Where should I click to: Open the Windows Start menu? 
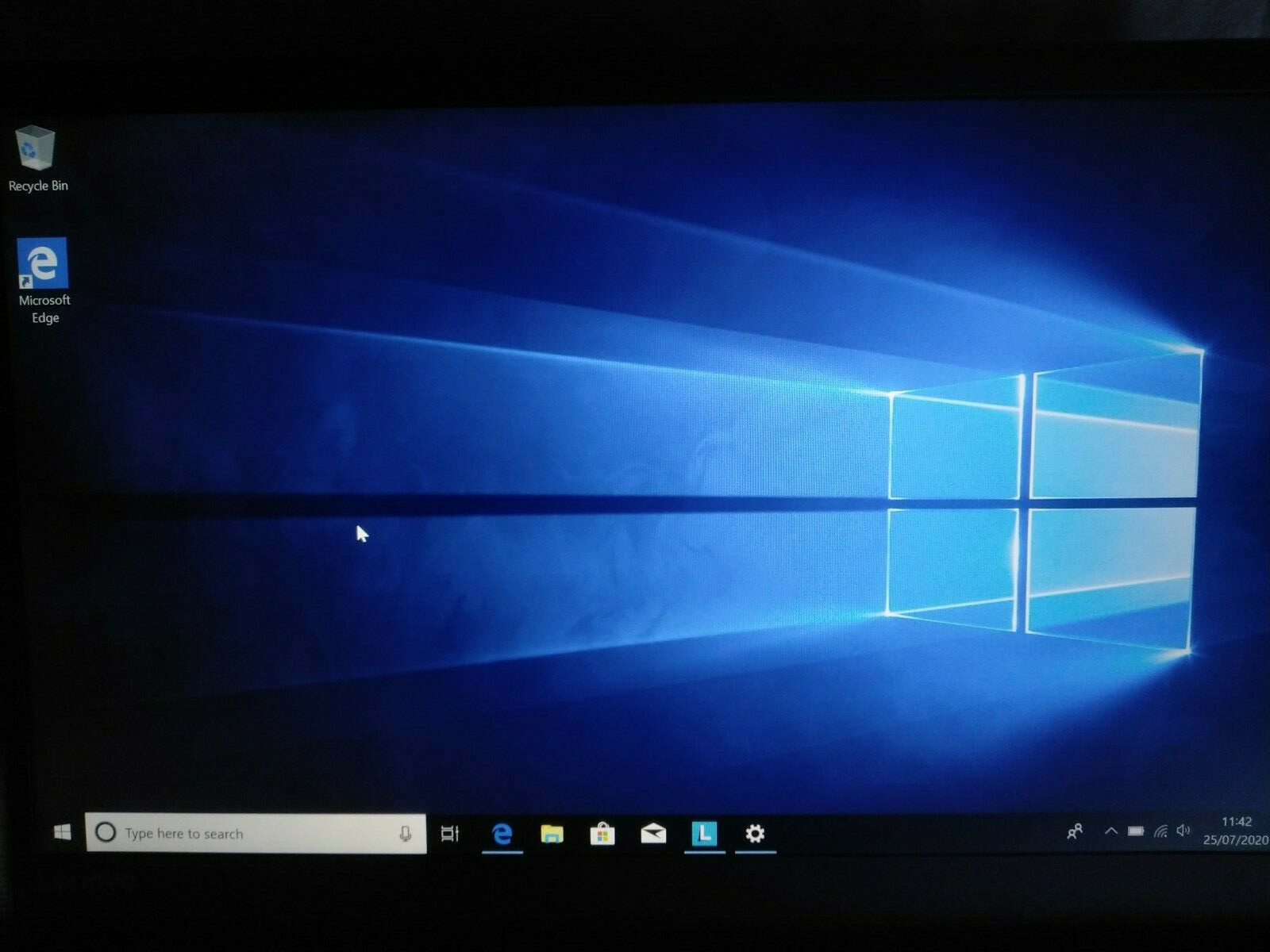pyautogui.click(x=62, y=832)
